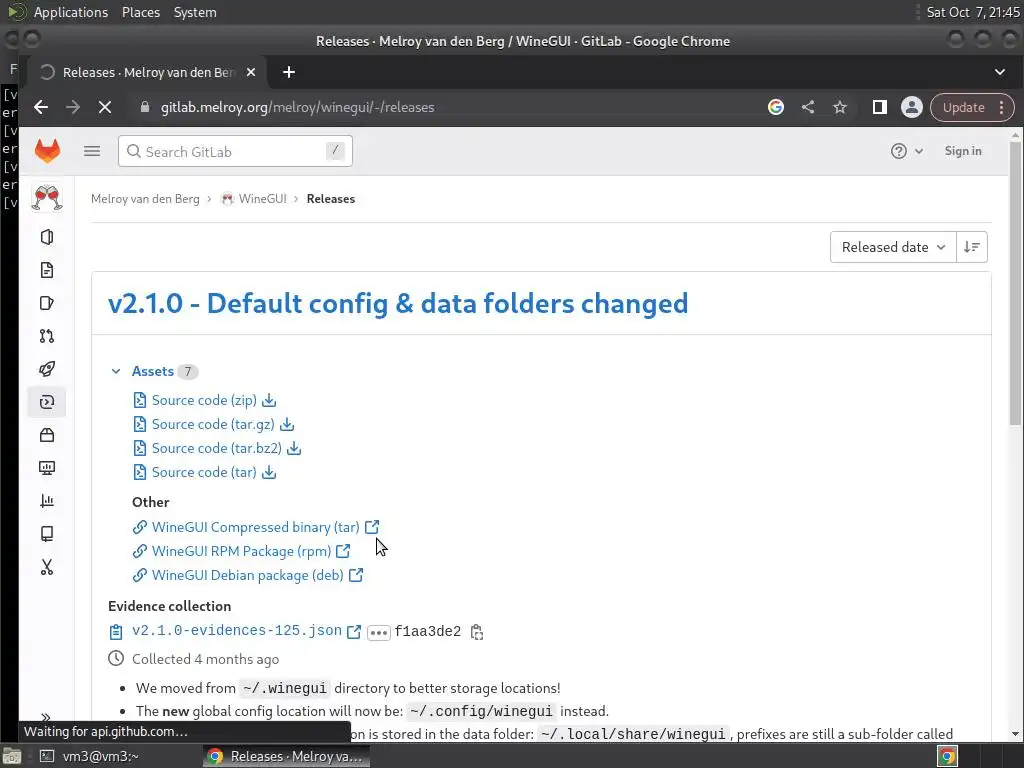The image size is (1024, 768).
Task: Expand the evidence SHA ellipsis button
Action: [x=379, y=632]
